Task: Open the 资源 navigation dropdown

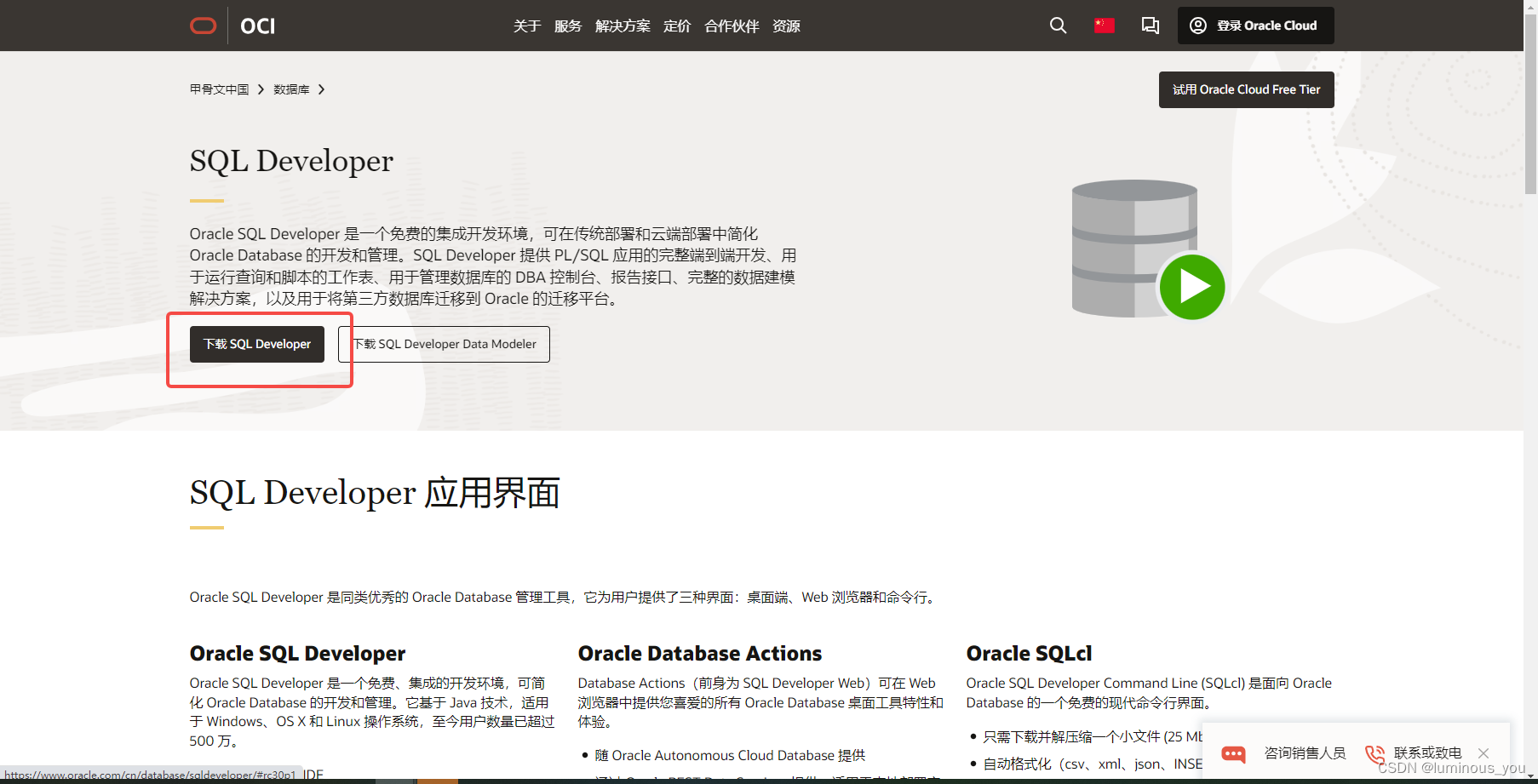Action: 786,26
